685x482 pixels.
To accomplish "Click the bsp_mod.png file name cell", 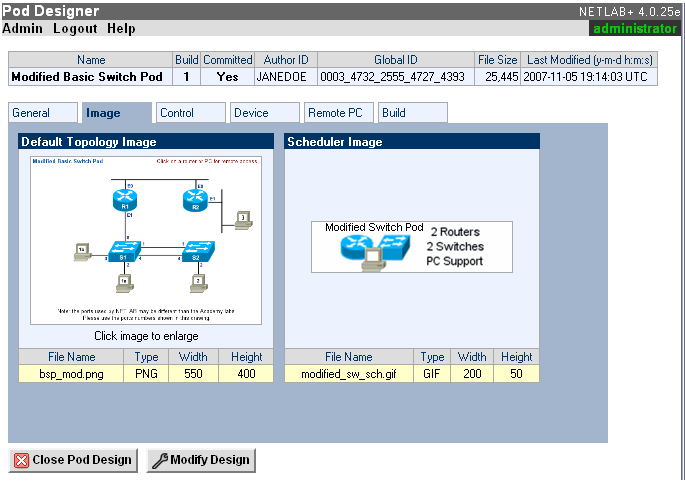I will pos(71,373).
